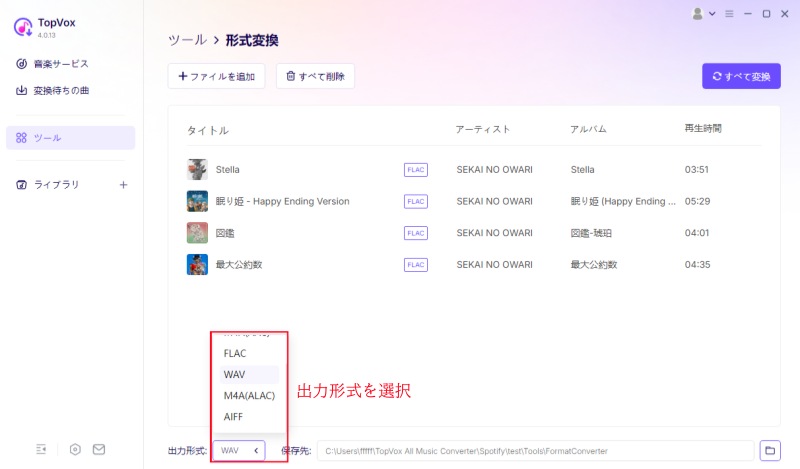Select the ツール sidebar item

(70, 138)
